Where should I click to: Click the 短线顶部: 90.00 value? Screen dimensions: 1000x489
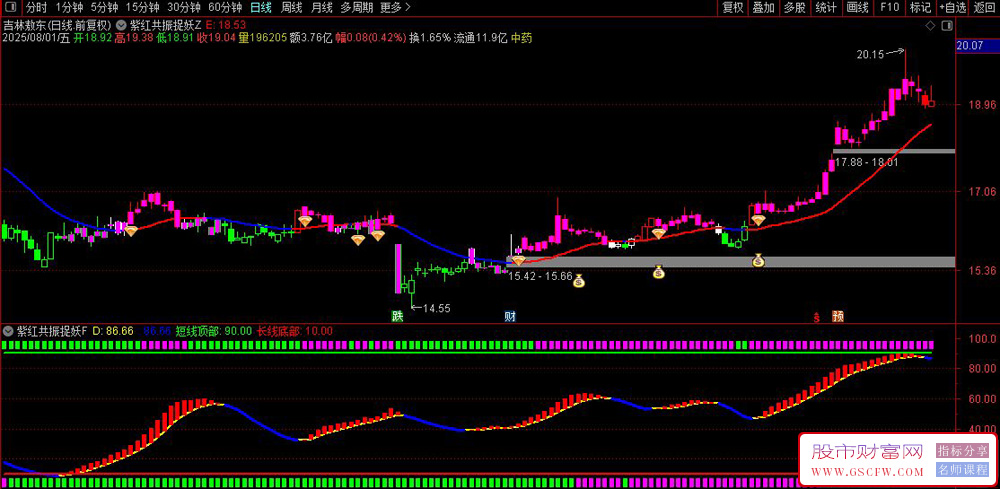point(212,332)
